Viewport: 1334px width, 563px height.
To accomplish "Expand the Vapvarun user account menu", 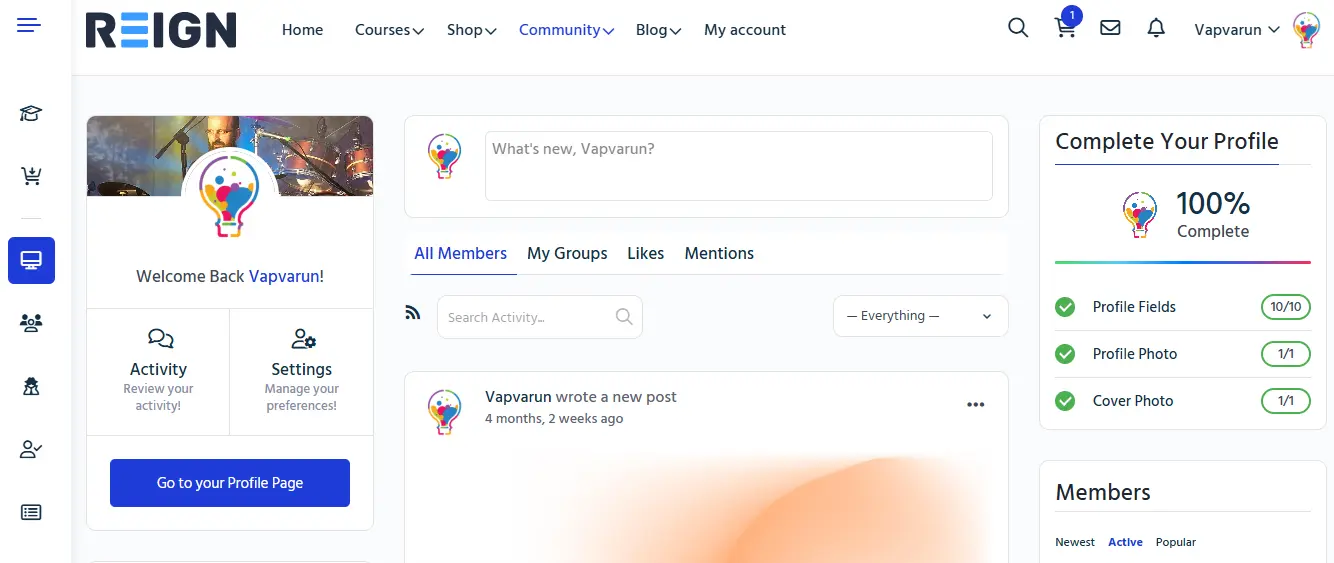I will click(1237, 30).
